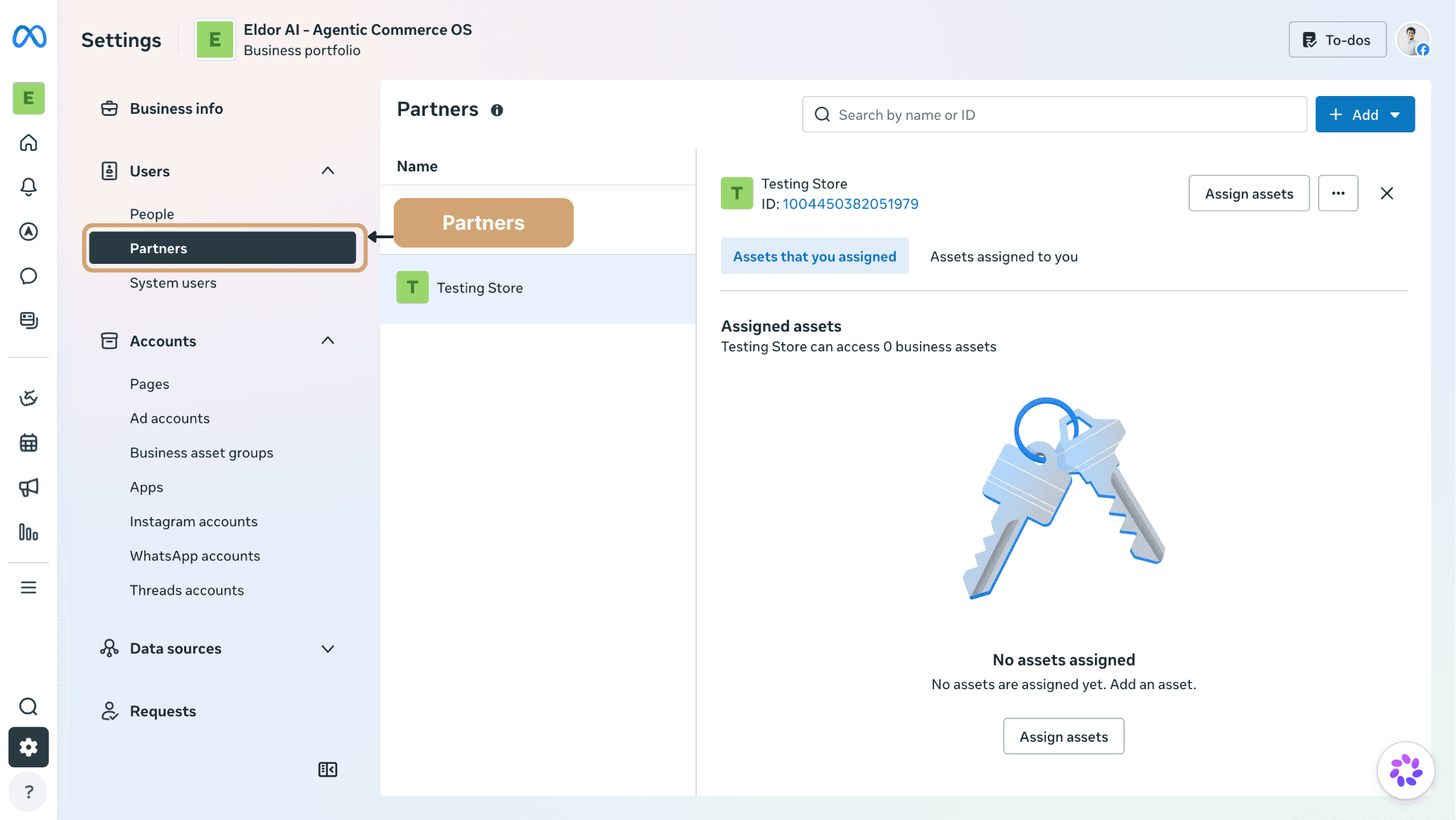Open the To-dos button
Screen dimensions: 1456x820
pyautogui.click(x=1337, y=40)
